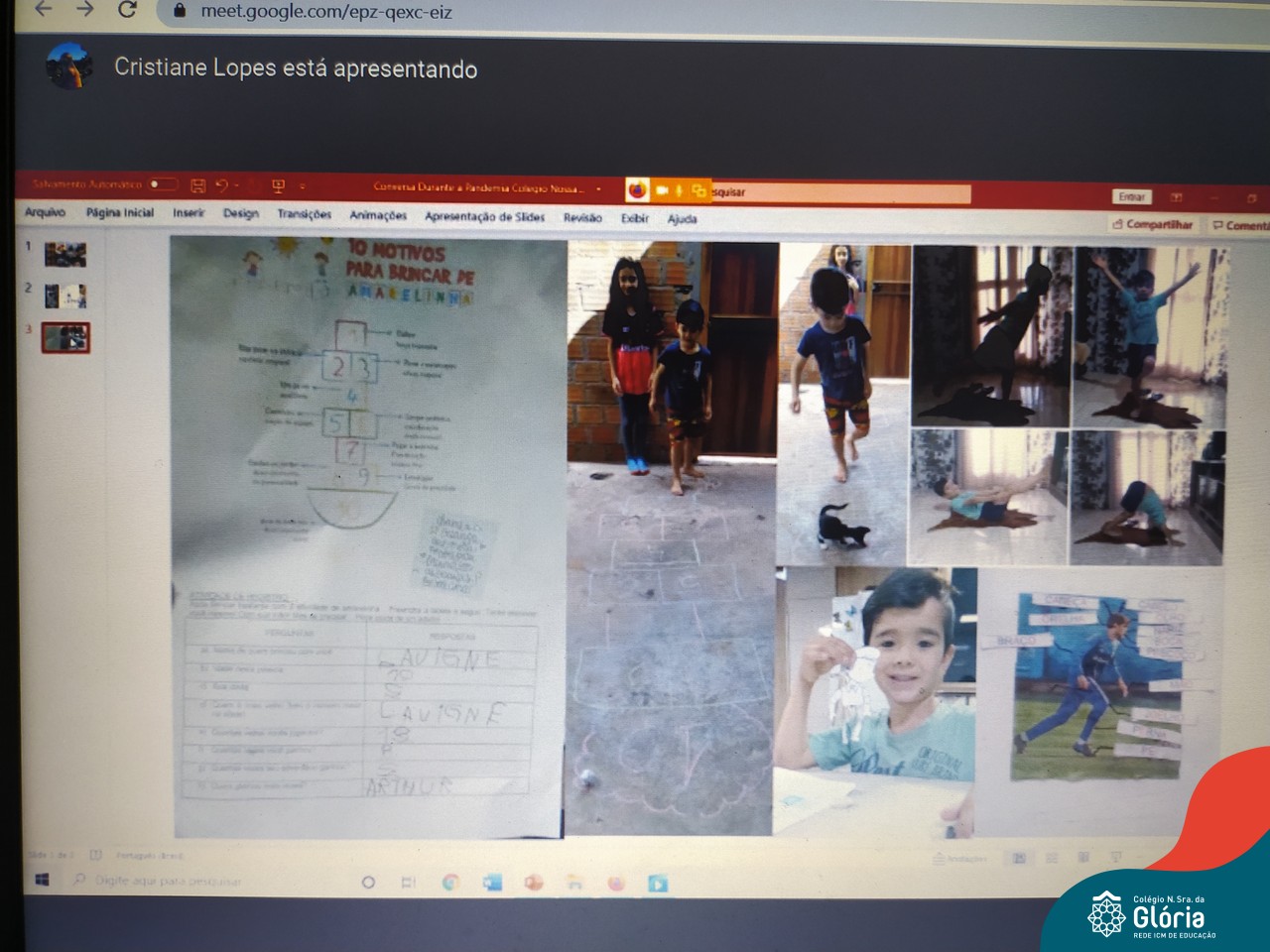Open the Arquivo menu
Viewport: 1270px width, 952px height.
45,212
